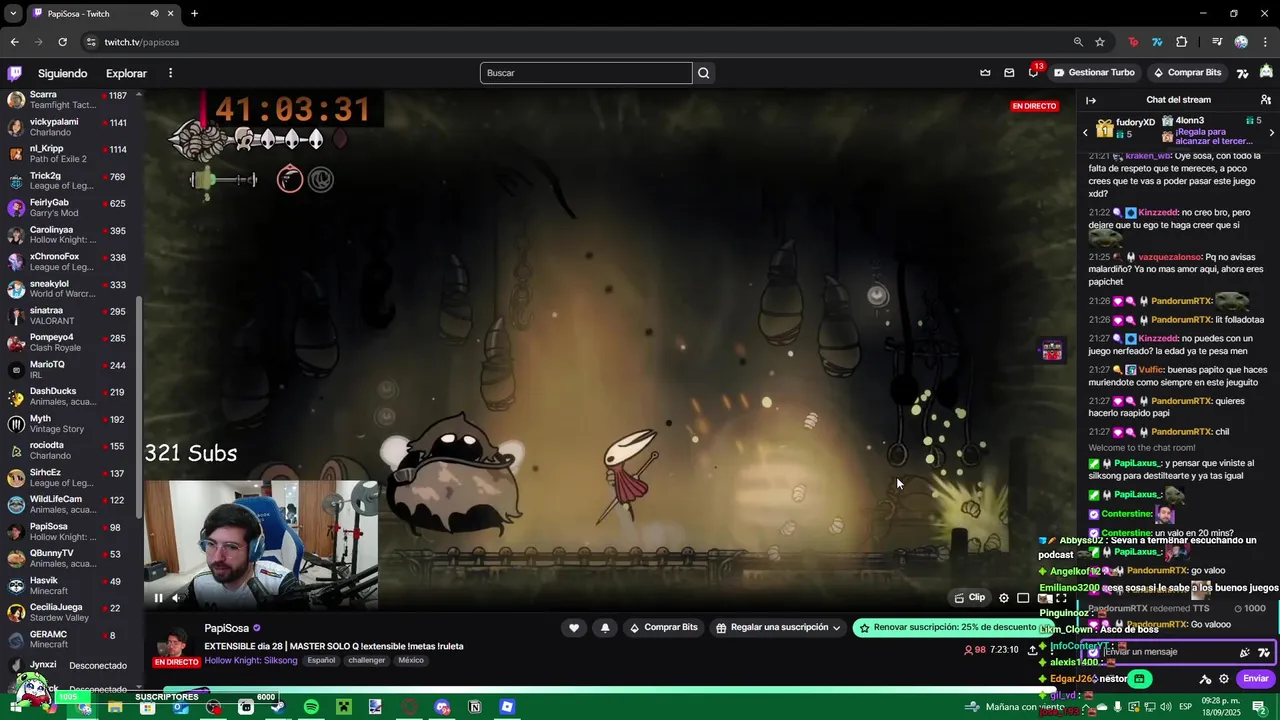Viewport: 1280px width, 720px height.
Task: Send the chat message with Enviar
Action: click(1256, 678)
